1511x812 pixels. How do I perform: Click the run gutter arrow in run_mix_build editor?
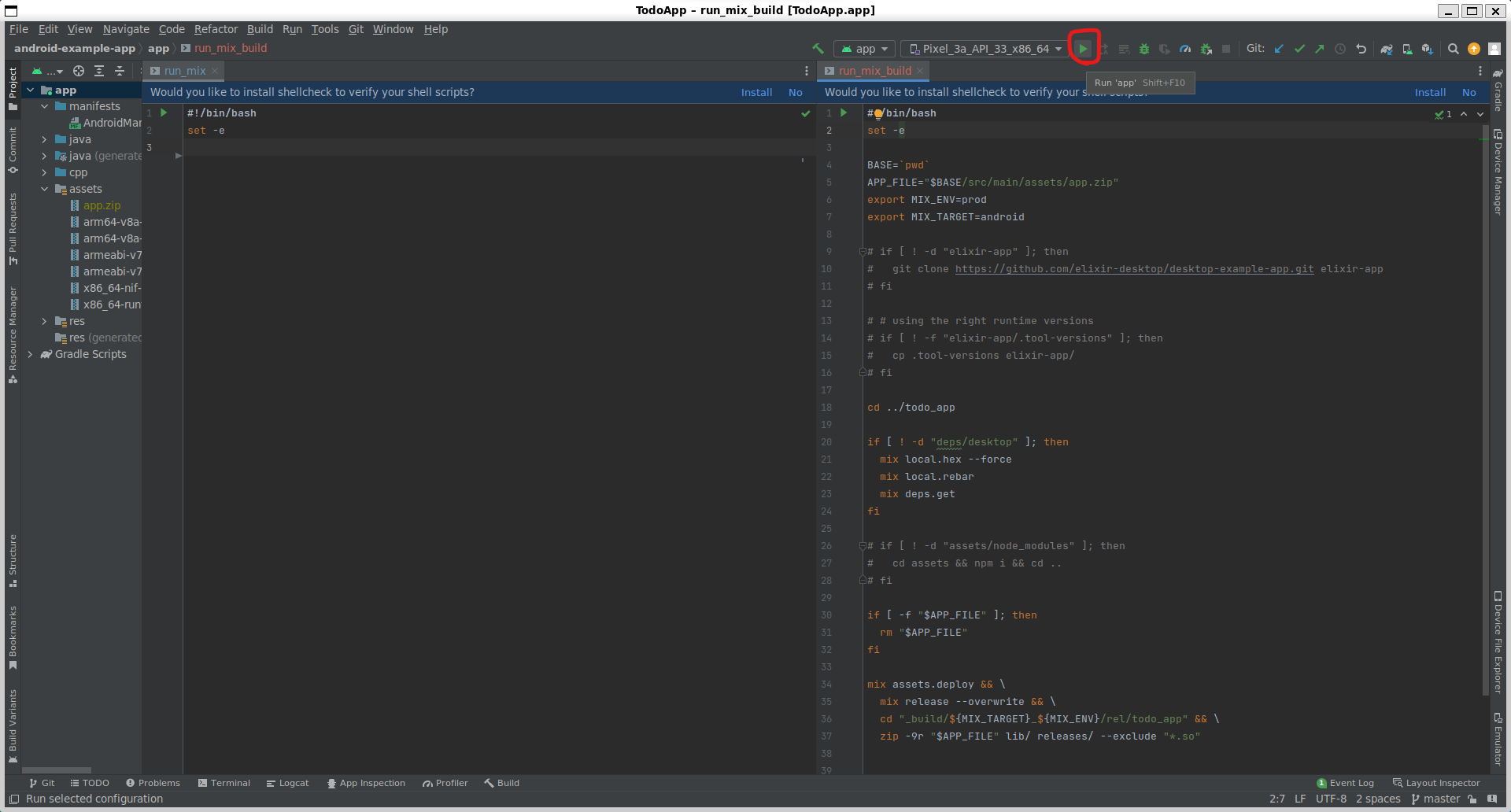pyautogui.click(x=844, y=113)
